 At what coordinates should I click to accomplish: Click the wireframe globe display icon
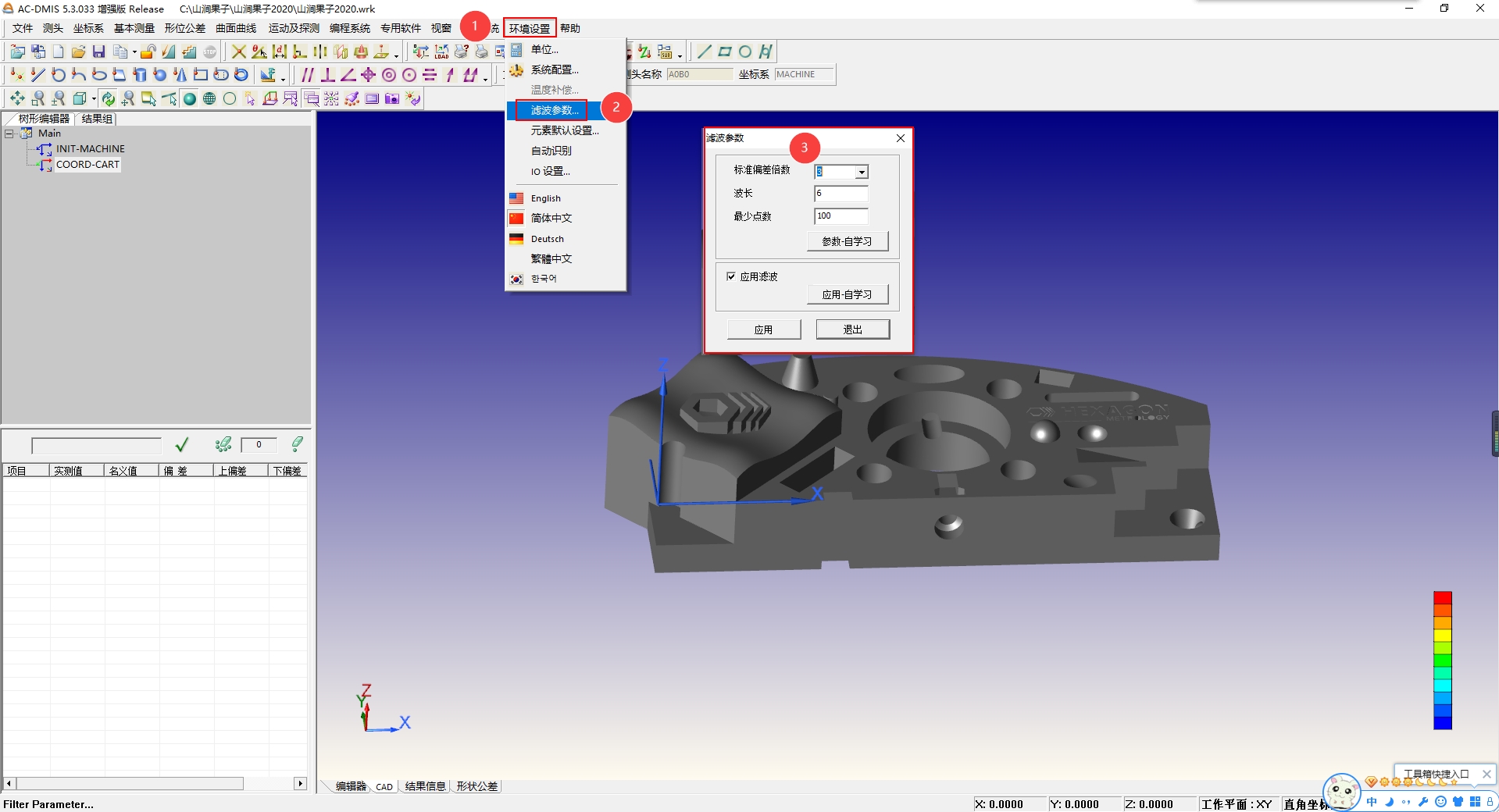point(209,98)
